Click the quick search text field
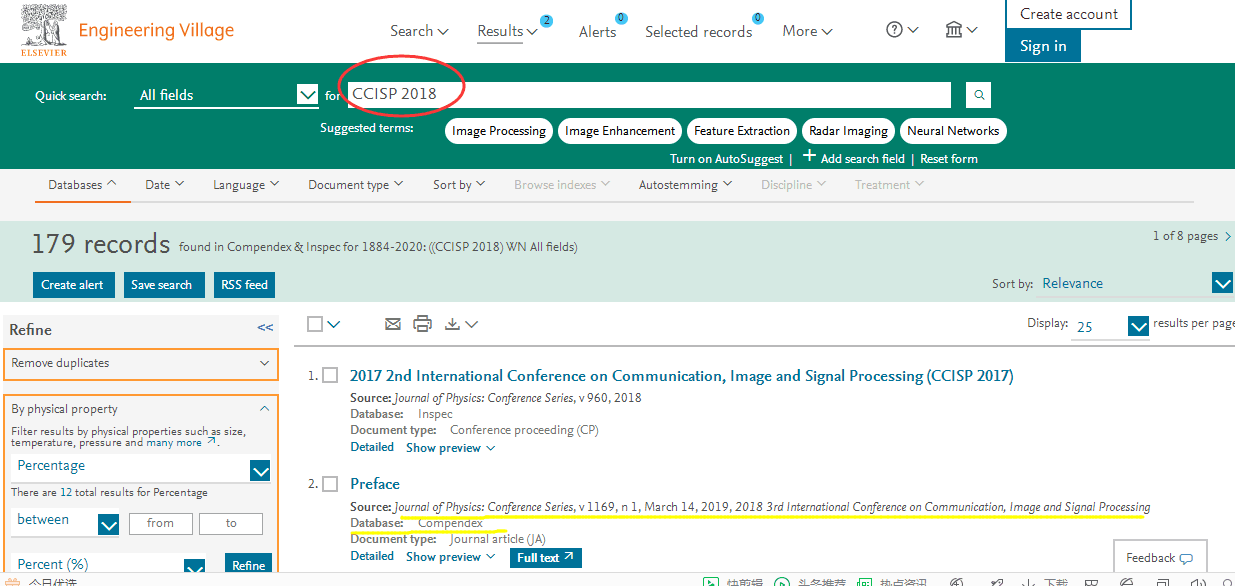Image resolution: width=1235 pixels, height=586 pixels. coord(650,95)
